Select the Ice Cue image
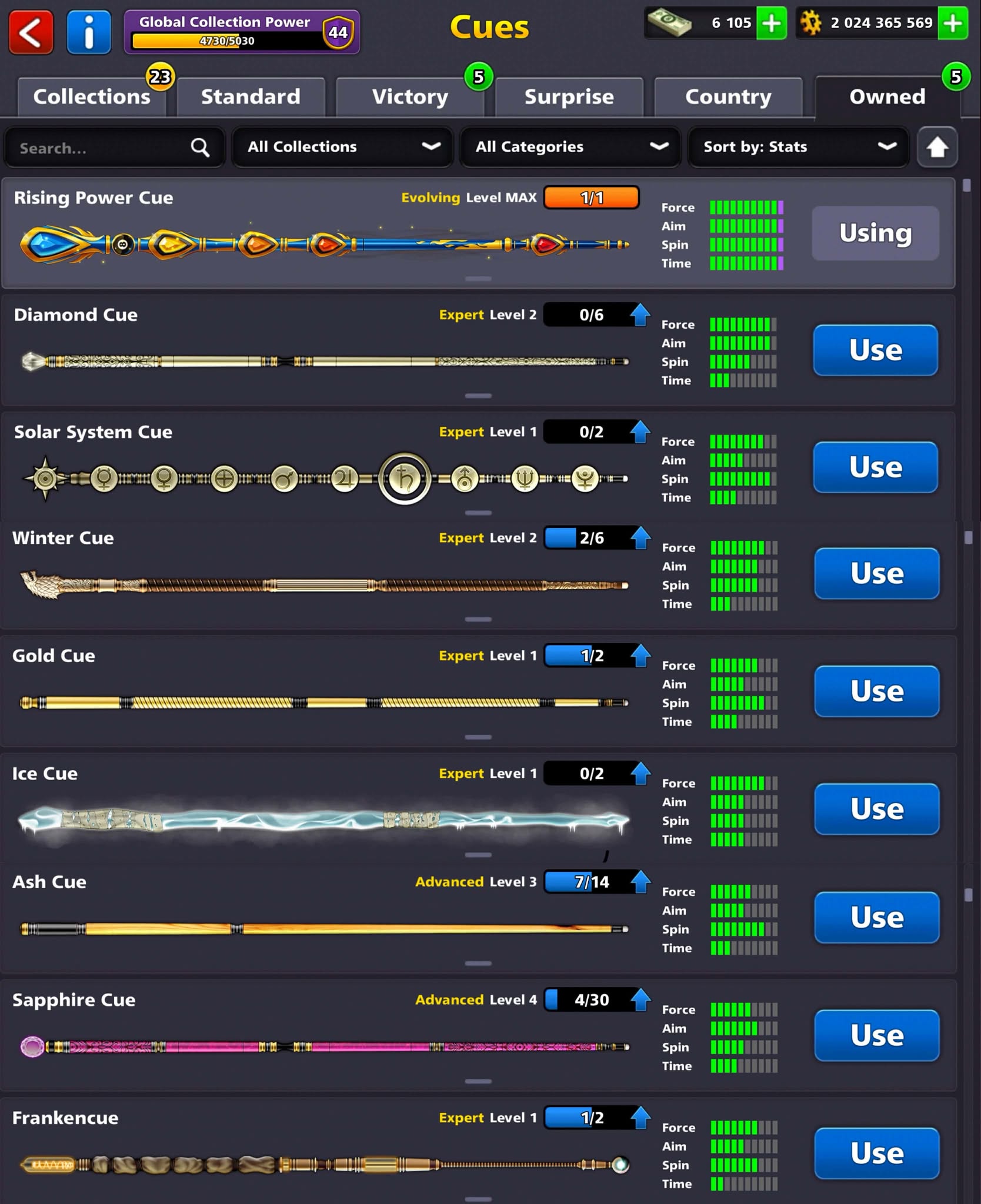This screenshot has width=981, height=1204. point(323,819)
